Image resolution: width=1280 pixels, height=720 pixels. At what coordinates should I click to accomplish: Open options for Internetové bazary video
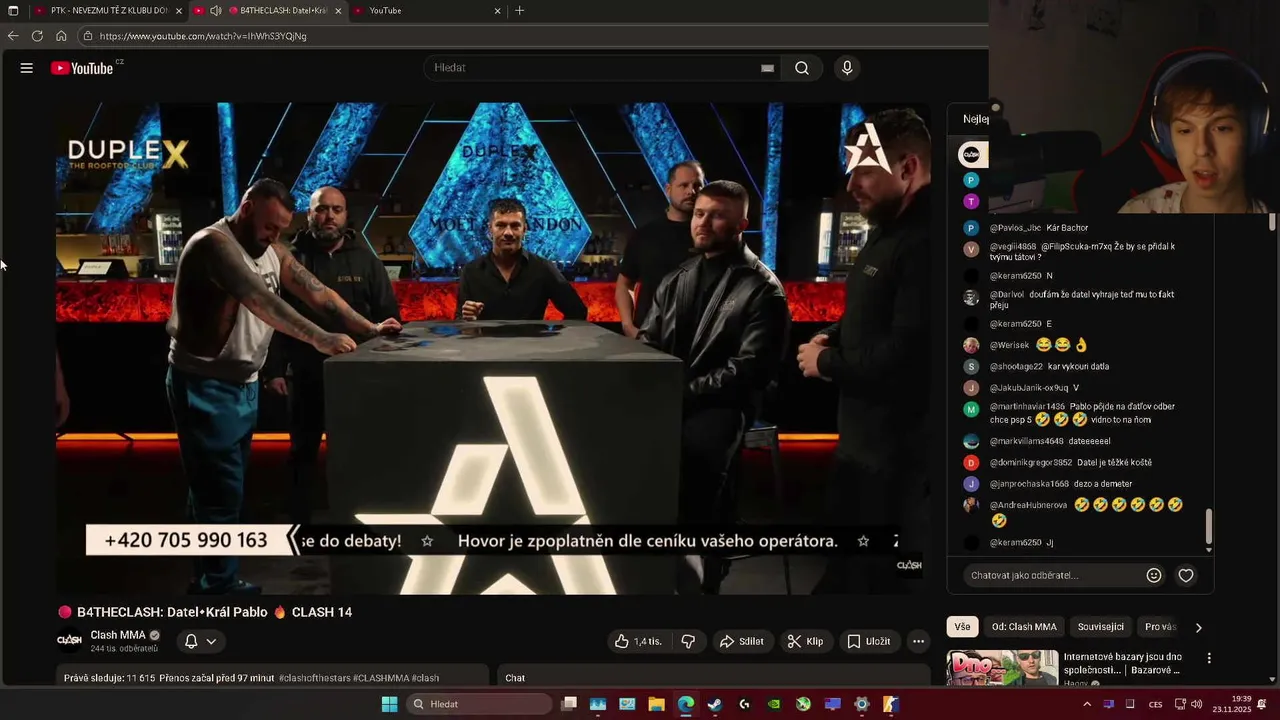pyautogui.click(x=1209, y=658)
